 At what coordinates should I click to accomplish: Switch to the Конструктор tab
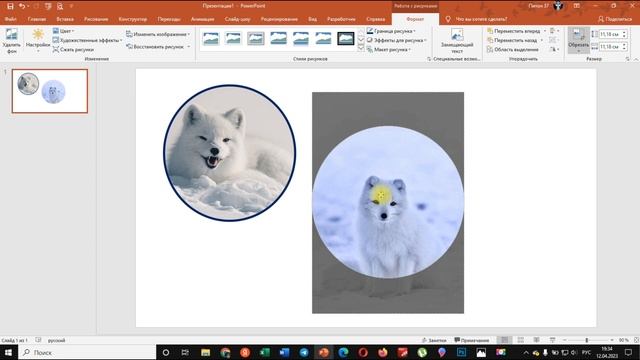pos(133,19)
